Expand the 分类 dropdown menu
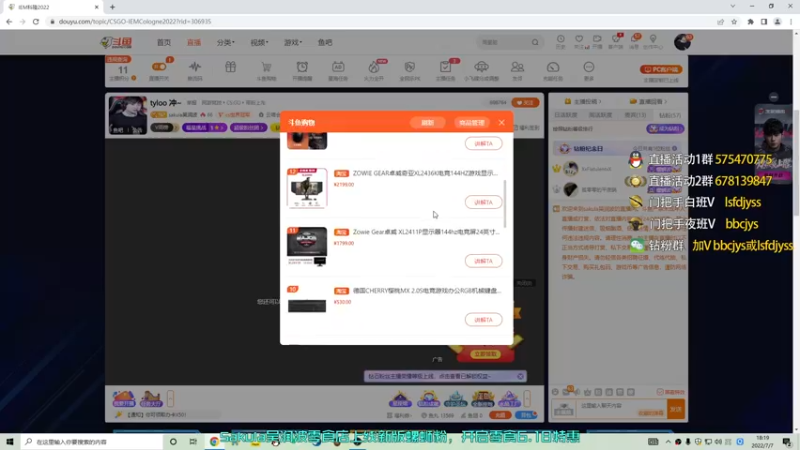800x450 pixels. (x=226, y=42)
